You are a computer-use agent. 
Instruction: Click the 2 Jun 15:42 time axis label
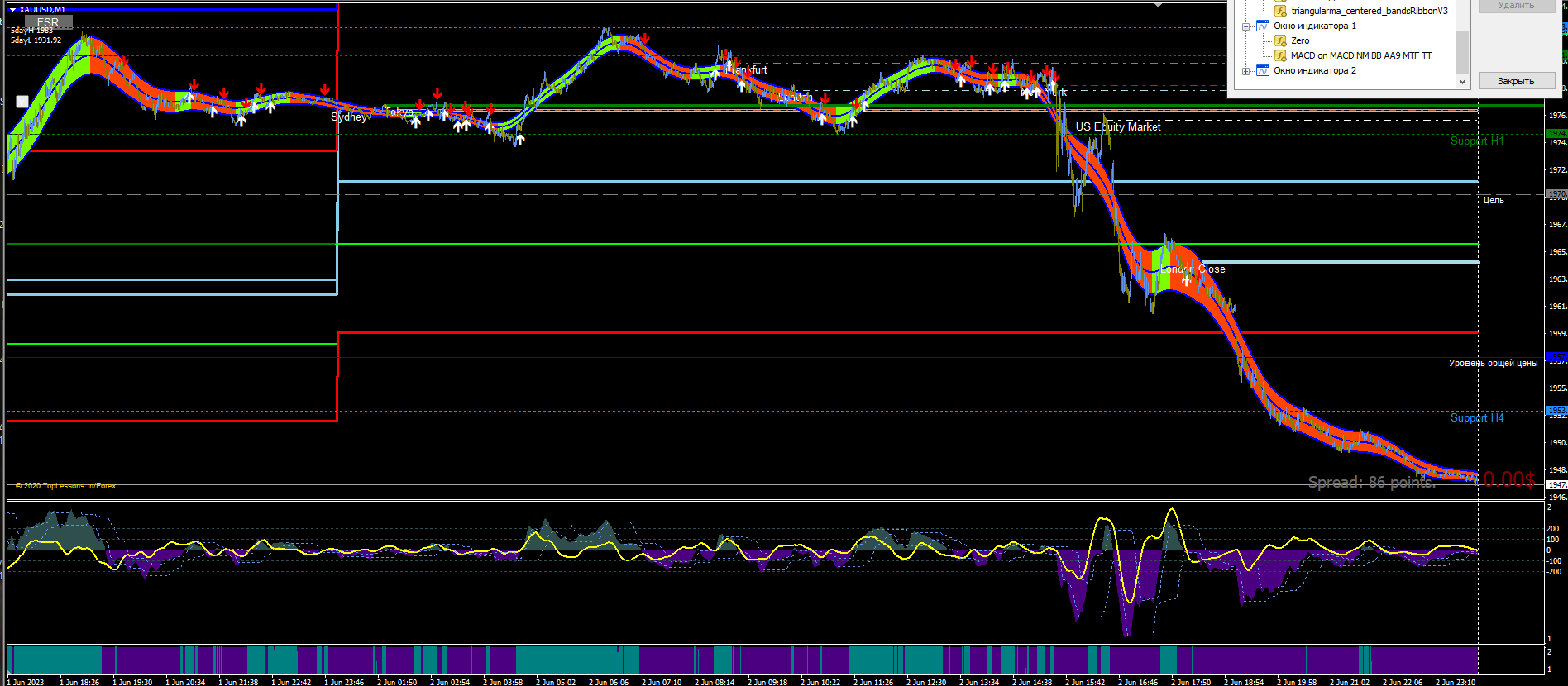pos(1084,682)
